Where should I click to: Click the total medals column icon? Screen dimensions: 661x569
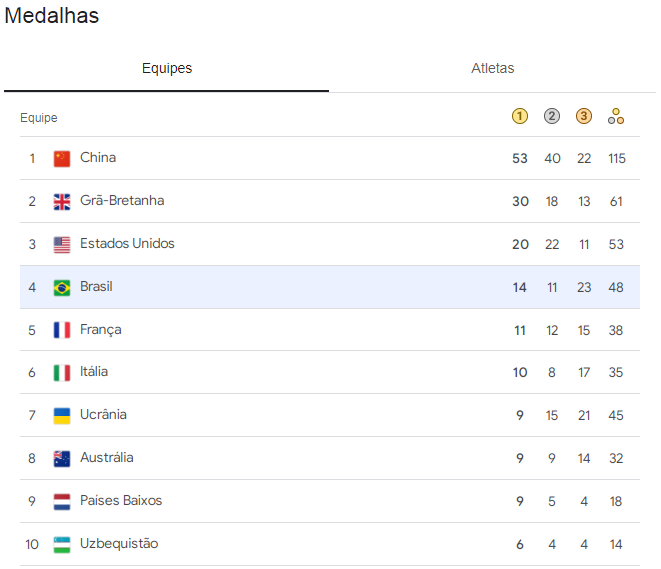click(616, 116)
